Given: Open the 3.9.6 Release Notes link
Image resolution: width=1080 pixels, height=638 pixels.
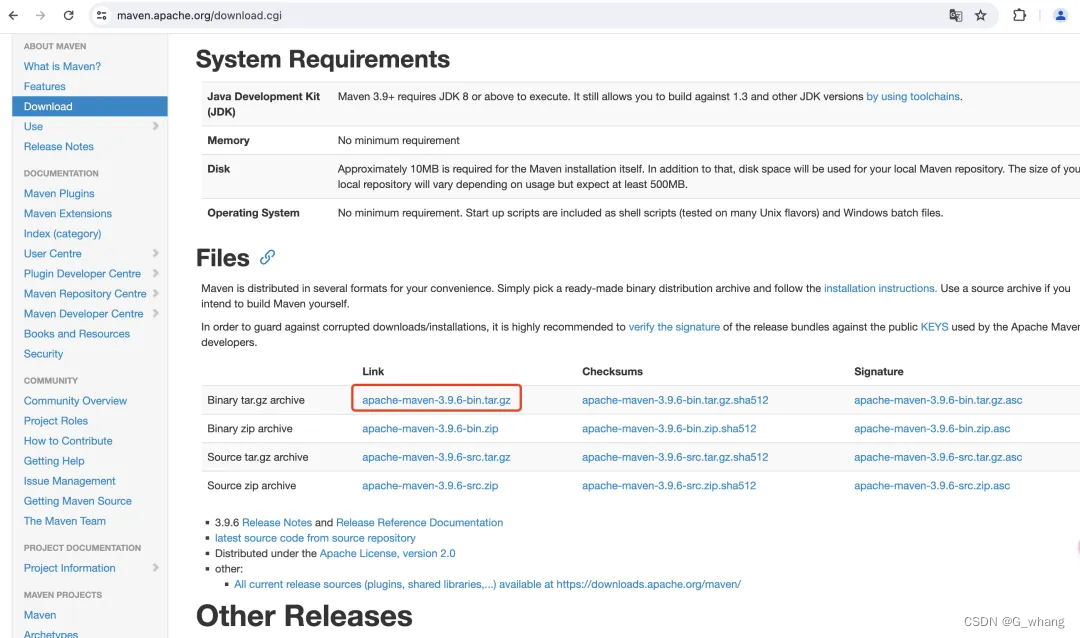Looking at the screenshot, I should [x=277, y=522].
